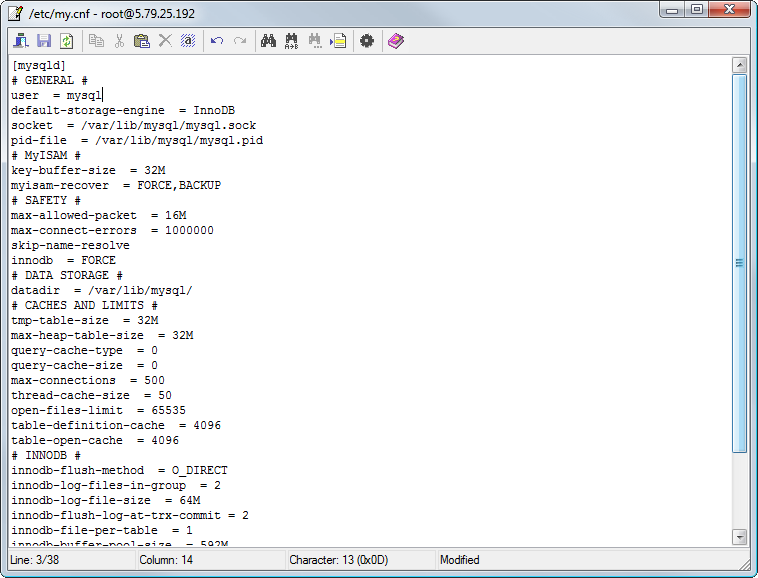Click 'open-files-limit = 65535' line
Screen dimensions: 758x578
[x=99, y=410]
